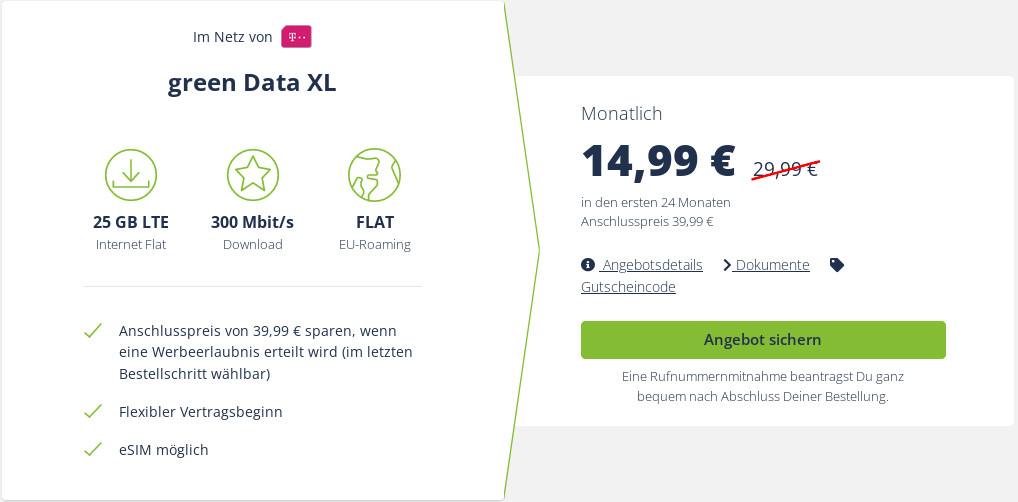Viewport: 1018px width, 502px height.
Task: Click the globe EU-Roaming icon
Action: pyautogui.click(x=374, y=175)
